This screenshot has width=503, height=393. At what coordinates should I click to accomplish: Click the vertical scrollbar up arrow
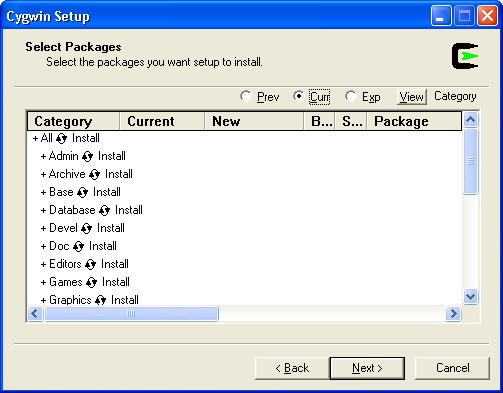pos(471,120)
